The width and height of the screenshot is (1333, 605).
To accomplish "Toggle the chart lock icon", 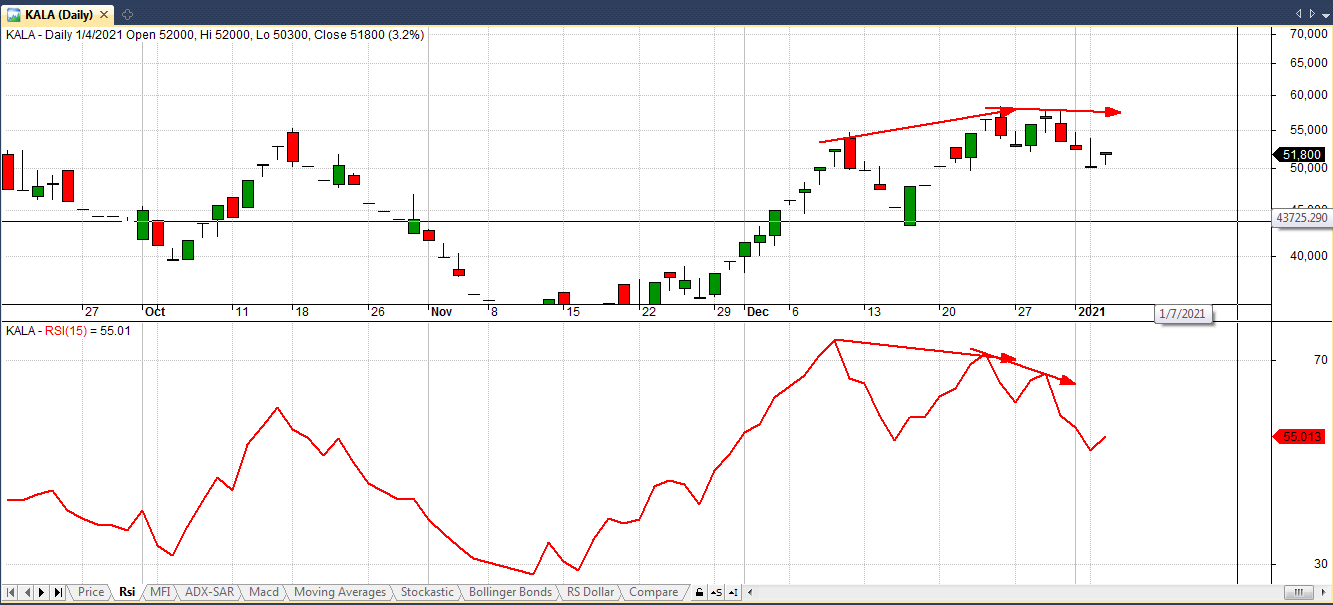I will coord(698,592).
